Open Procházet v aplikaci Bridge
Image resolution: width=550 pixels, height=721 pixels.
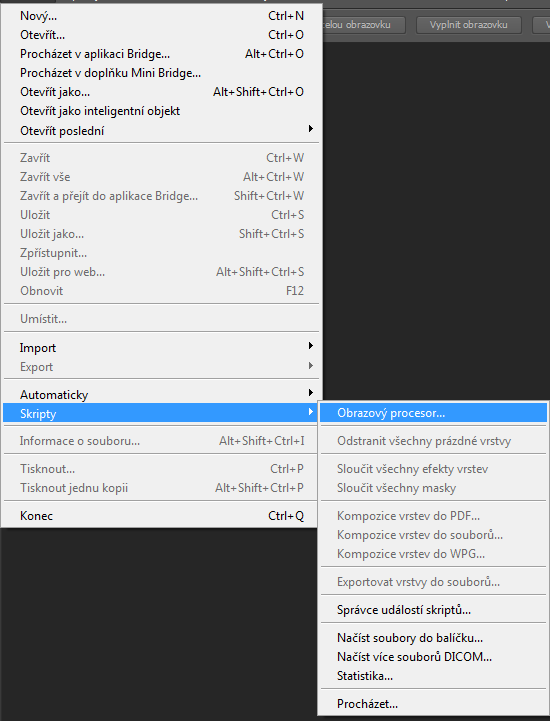click(x=161, y=54)
